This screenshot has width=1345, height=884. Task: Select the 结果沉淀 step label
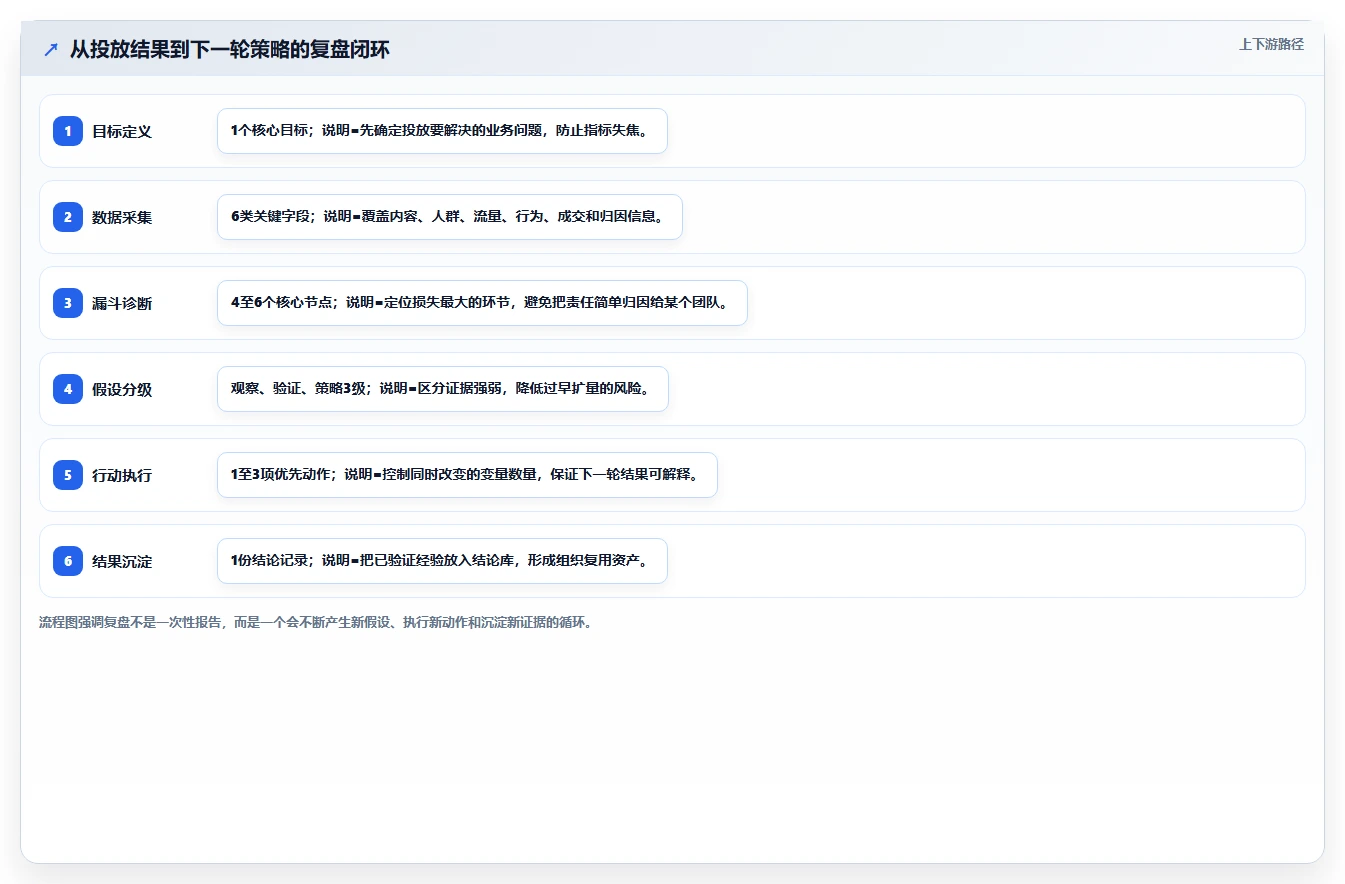point(122,561)
